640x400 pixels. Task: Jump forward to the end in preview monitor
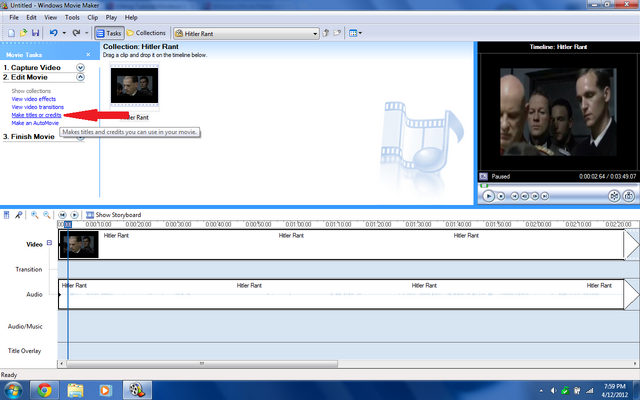click(545, 196)
